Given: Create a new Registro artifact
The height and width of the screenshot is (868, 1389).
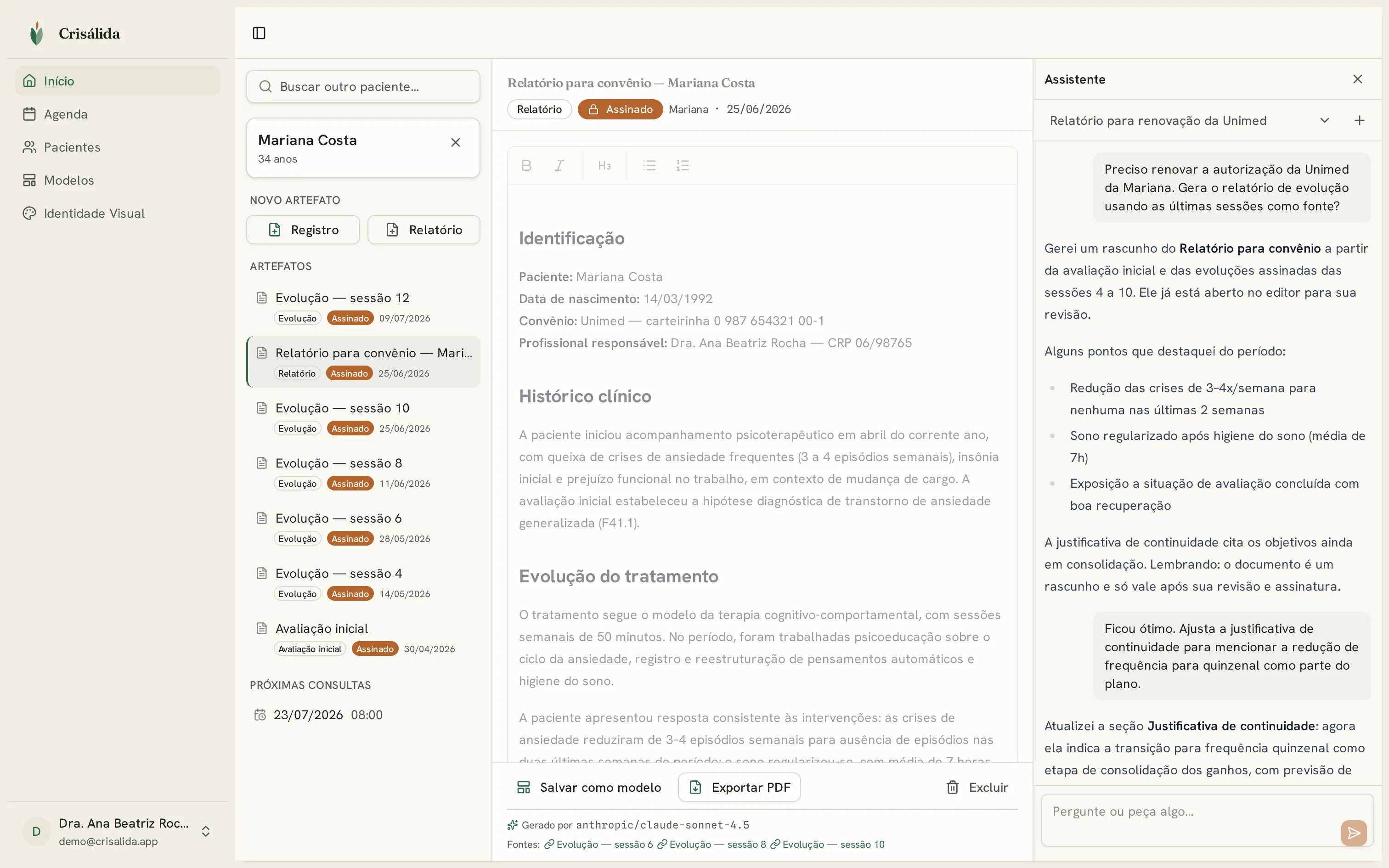Looking at the screenshot, I should pyautogui.click(x=303, y=230).
